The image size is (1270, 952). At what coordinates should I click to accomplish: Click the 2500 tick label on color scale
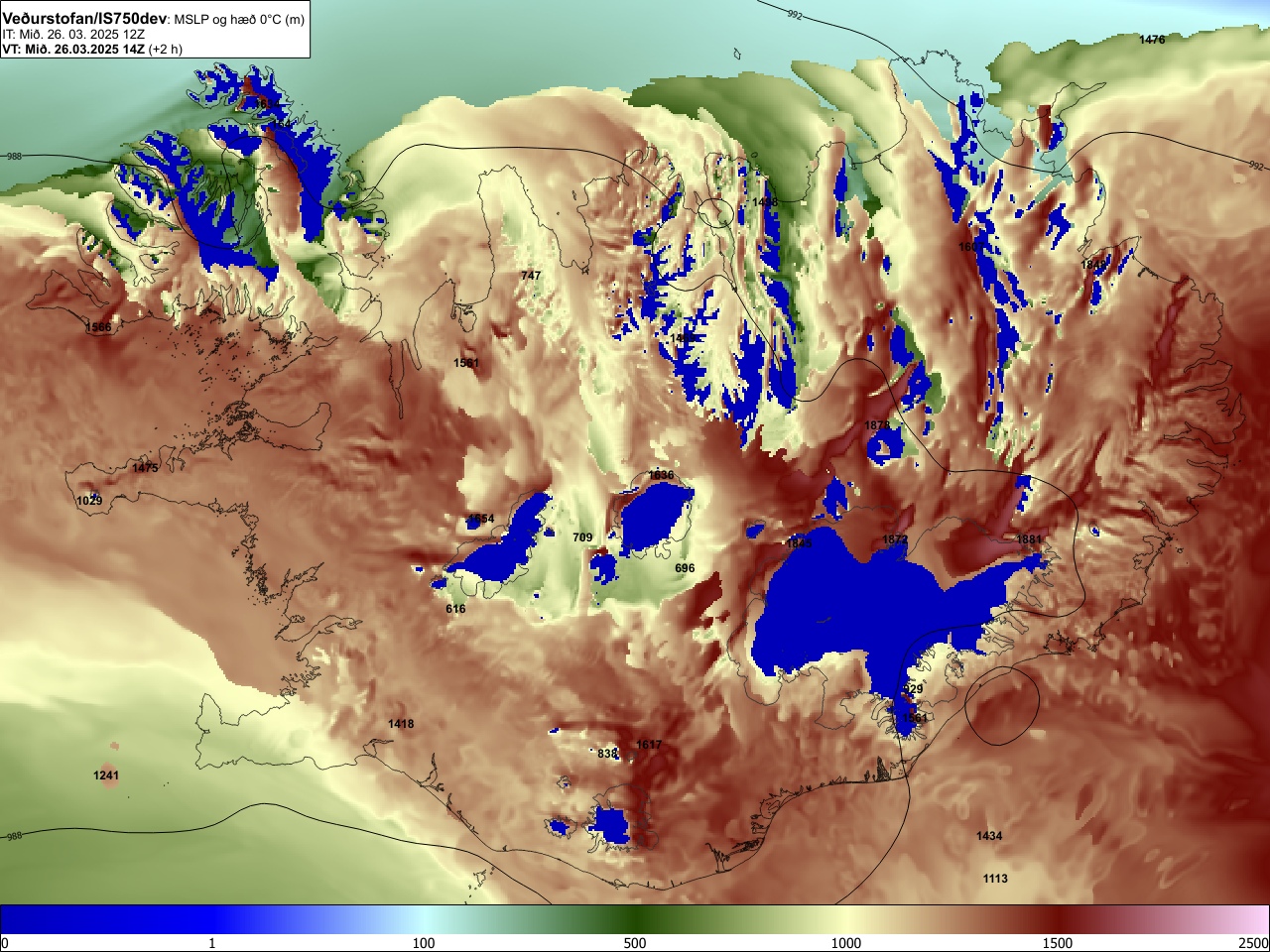tap(1254, 943)
